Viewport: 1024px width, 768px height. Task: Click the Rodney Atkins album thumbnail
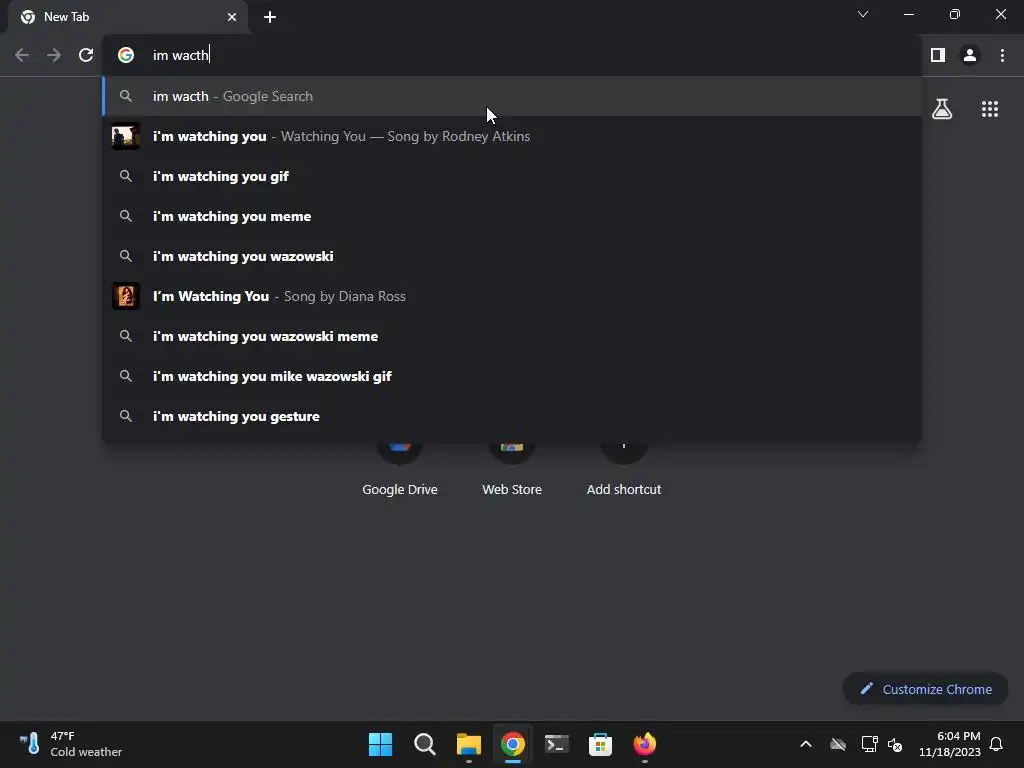[125, 136]
